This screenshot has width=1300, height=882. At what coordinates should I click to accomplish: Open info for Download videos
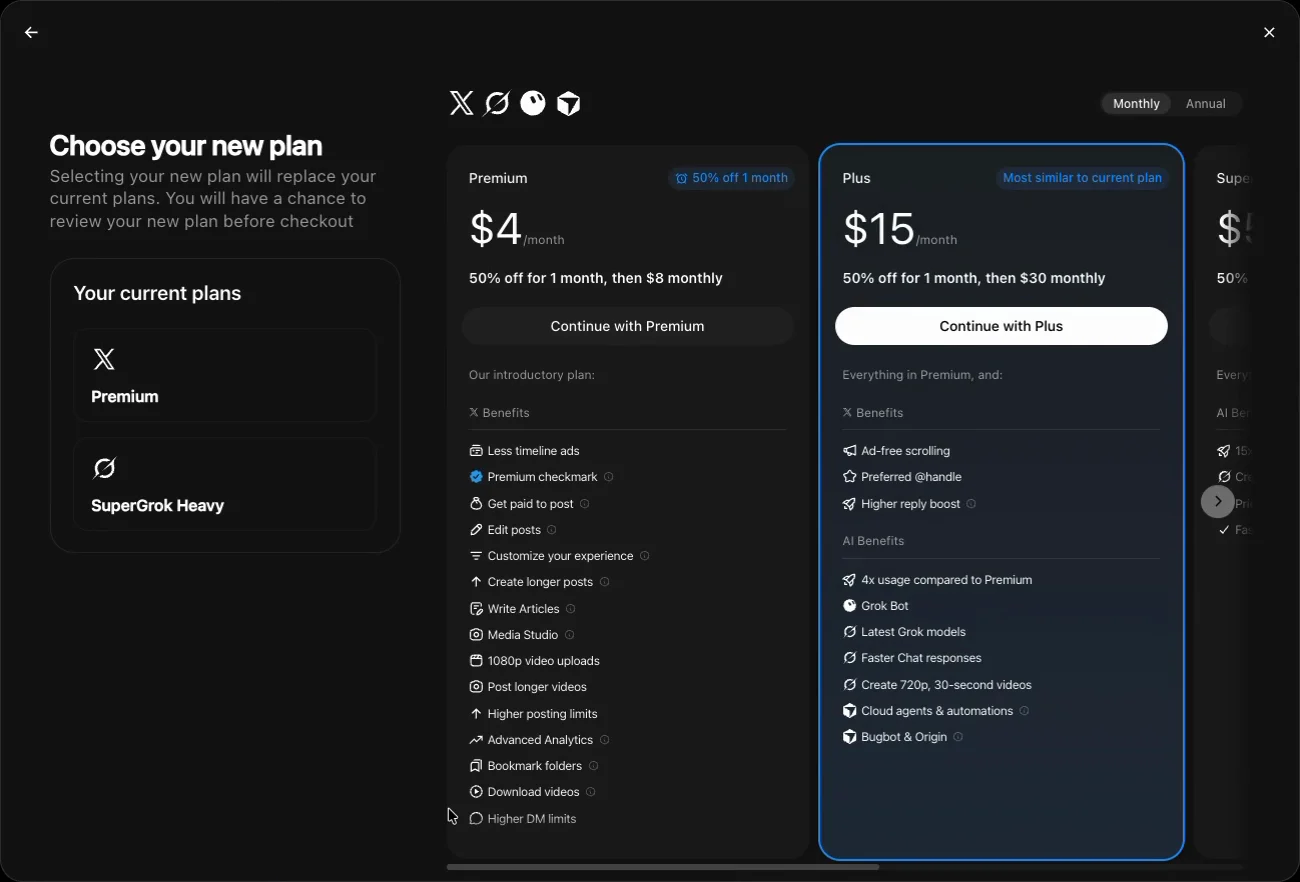[591, 792]
